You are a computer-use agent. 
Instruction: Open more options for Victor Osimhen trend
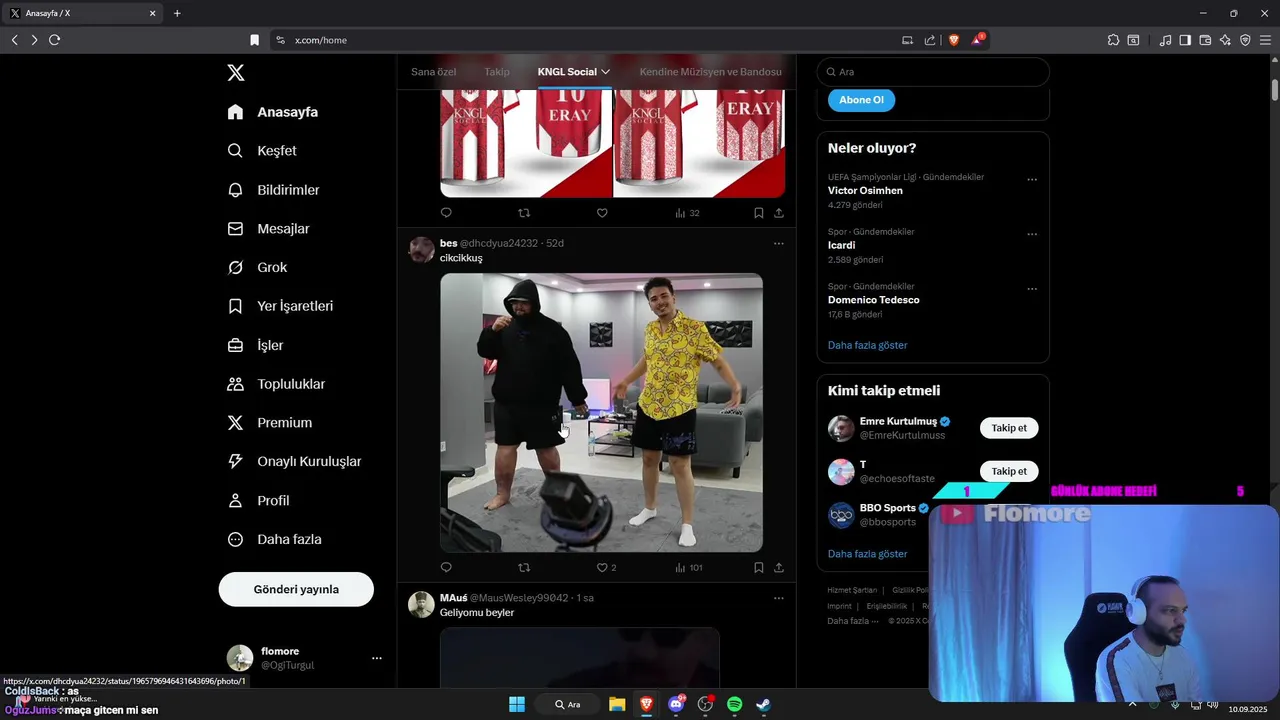point(1032,180)
